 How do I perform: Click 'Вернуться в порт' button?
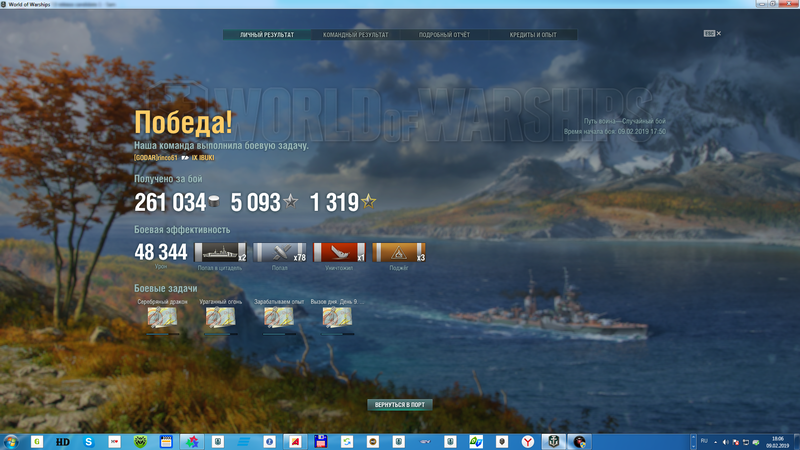click(400, 405)
